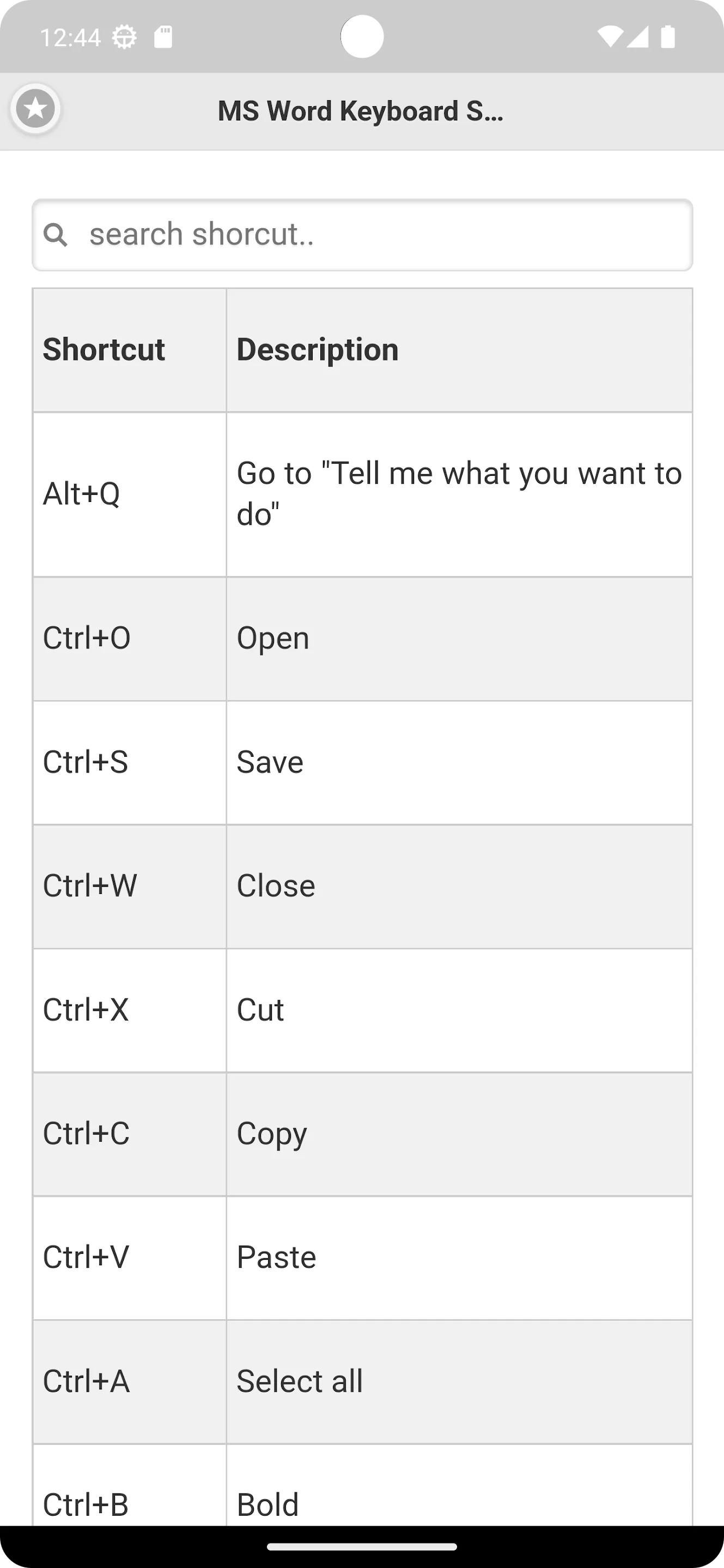Tap the battery status icon
Screen dimensions: 724x1568
668,36
